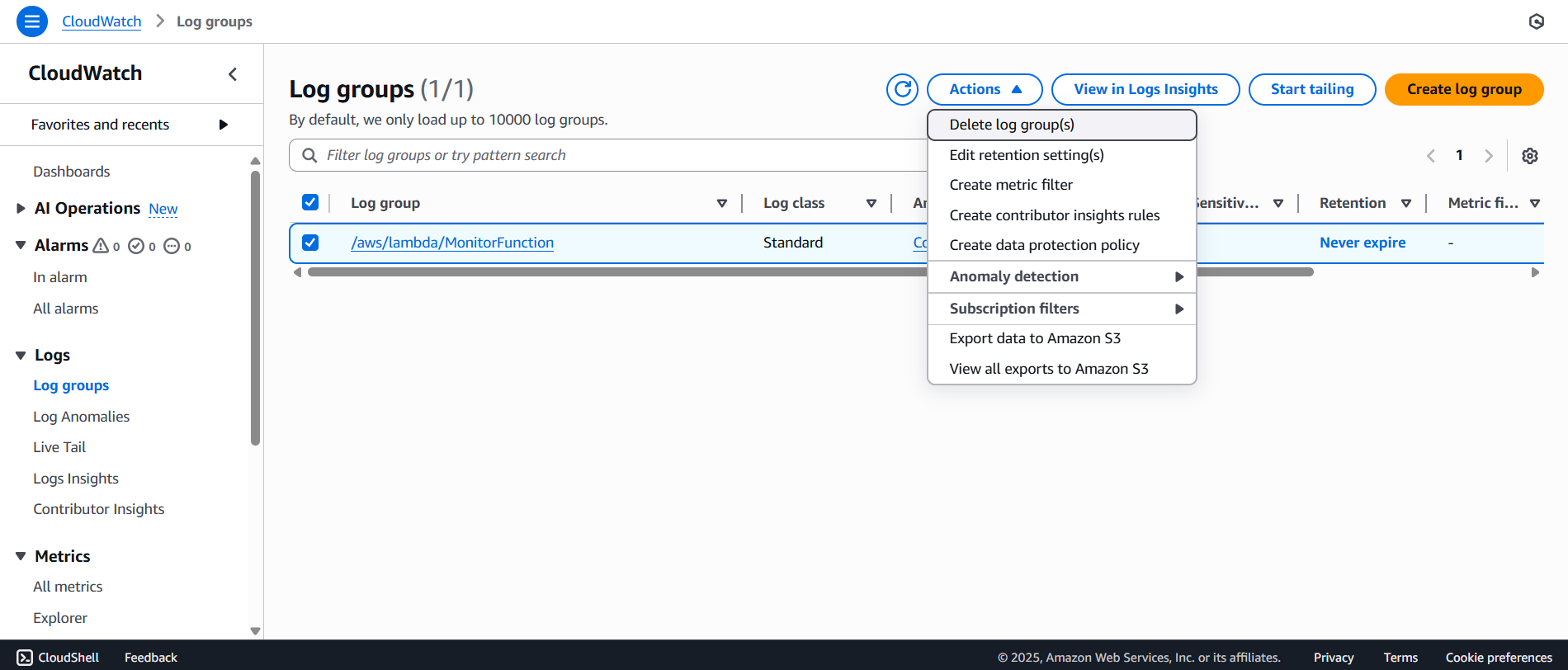Image resolution: width=1568 pixels, height=670 pixels.
Task: Click the refresh log groups icon
Action: [x=902, y=89]
